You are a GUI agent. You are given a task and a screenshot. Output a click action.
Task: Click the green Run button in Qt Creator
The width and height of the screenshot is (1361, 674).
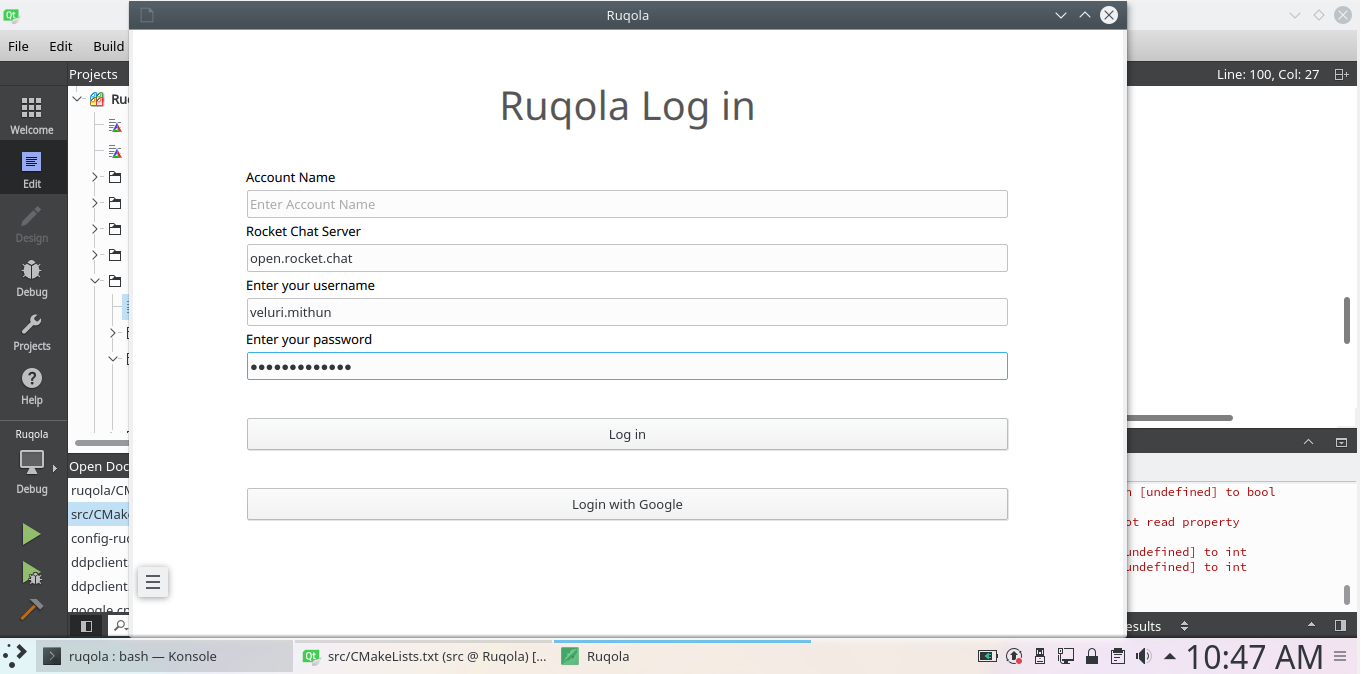coord(32,534)
